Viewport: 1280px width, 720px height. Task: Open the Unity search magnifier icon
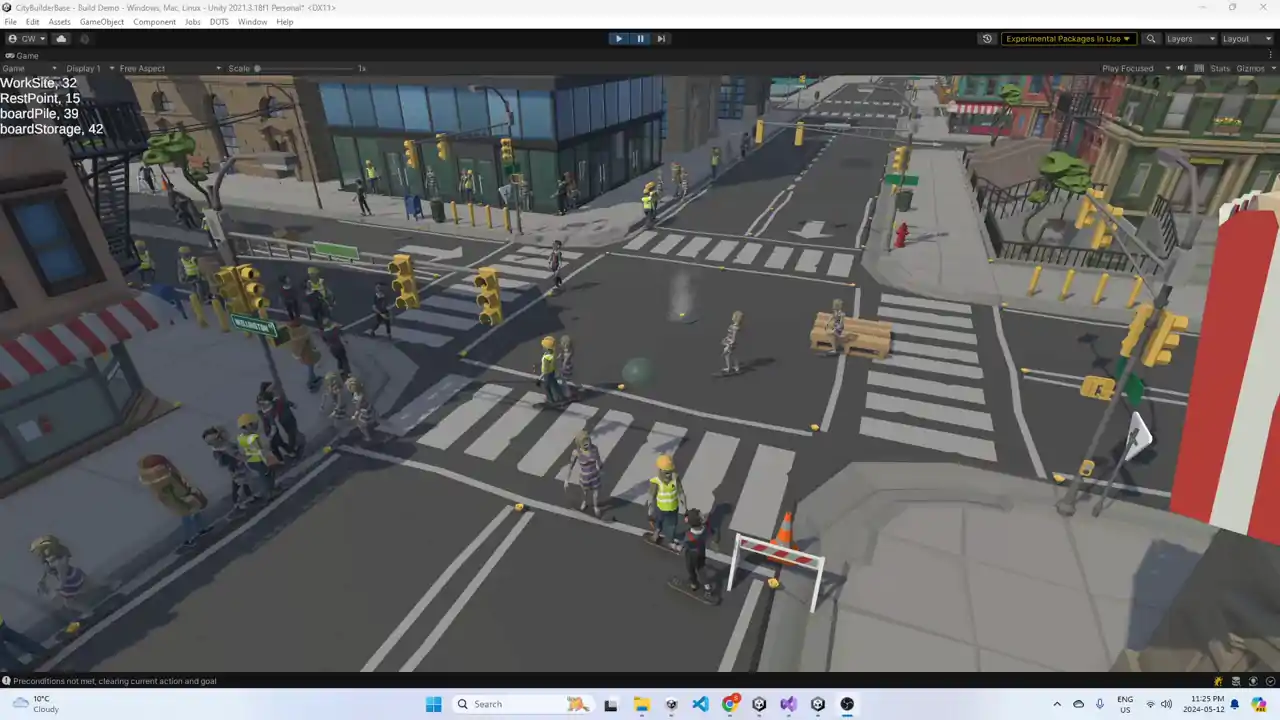[1151, 39]
